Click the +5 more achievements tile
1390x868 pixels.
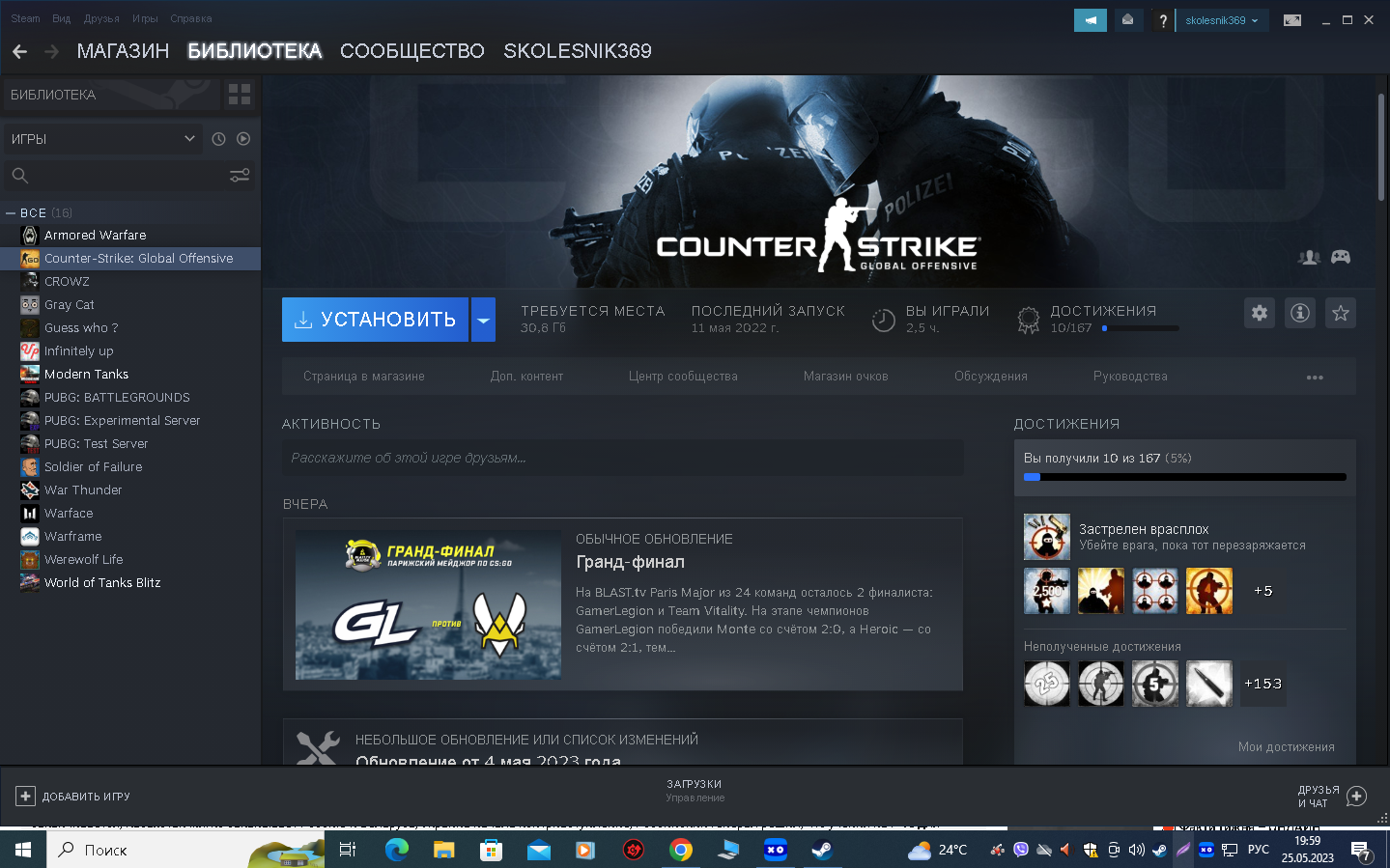(x=1263, y=591)
